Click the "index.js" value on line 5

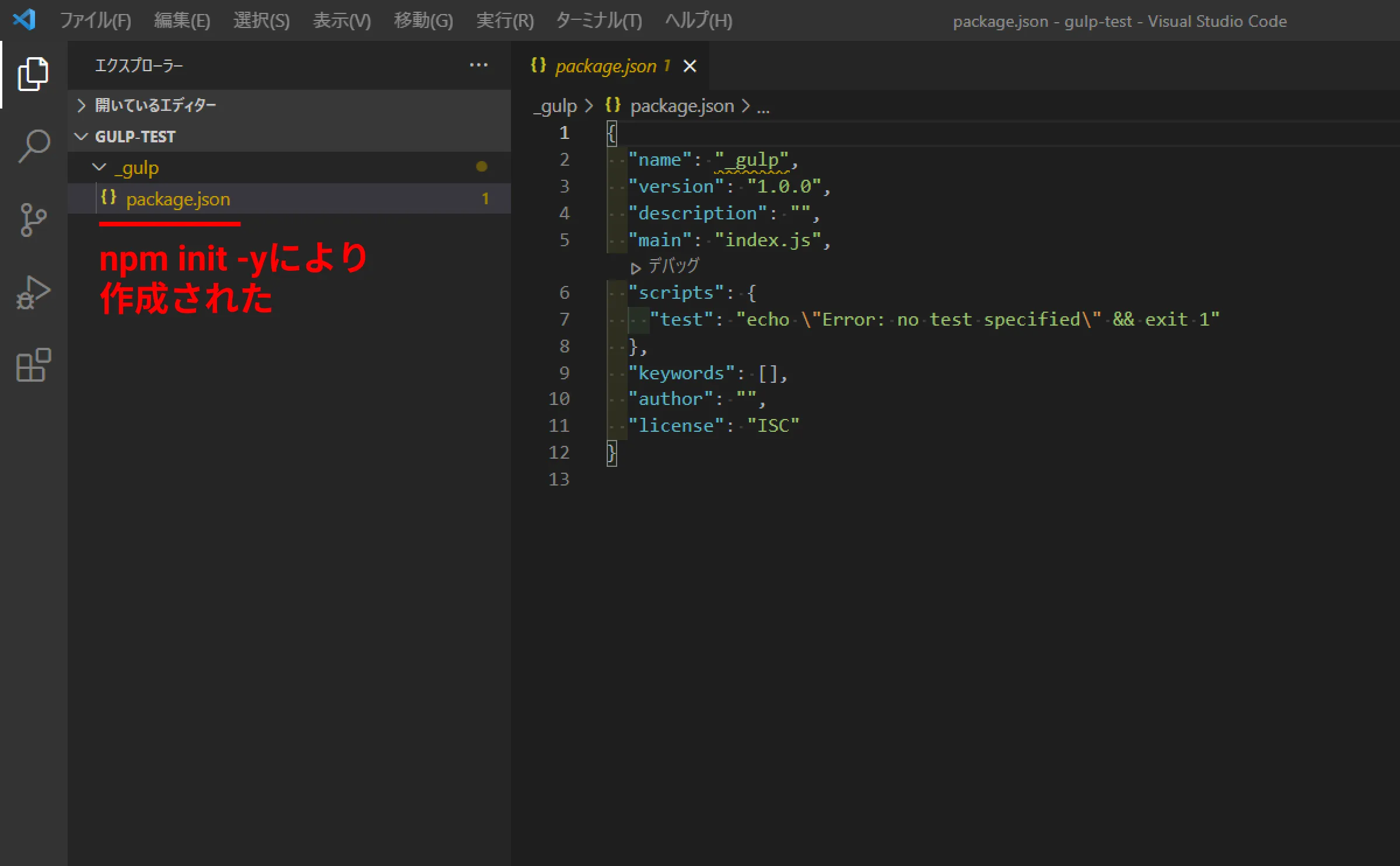pyautogui.click(x=768, y=240)
